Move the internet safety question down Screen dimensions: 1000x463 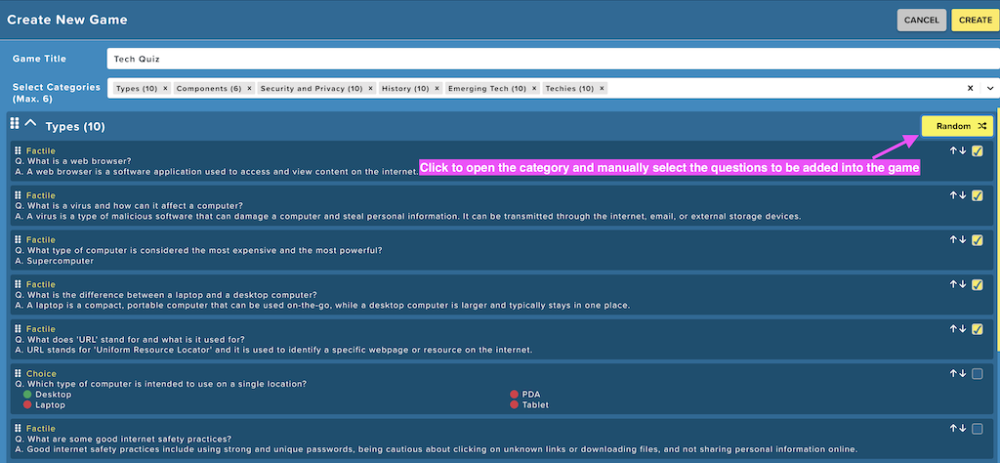pos(963,429)
